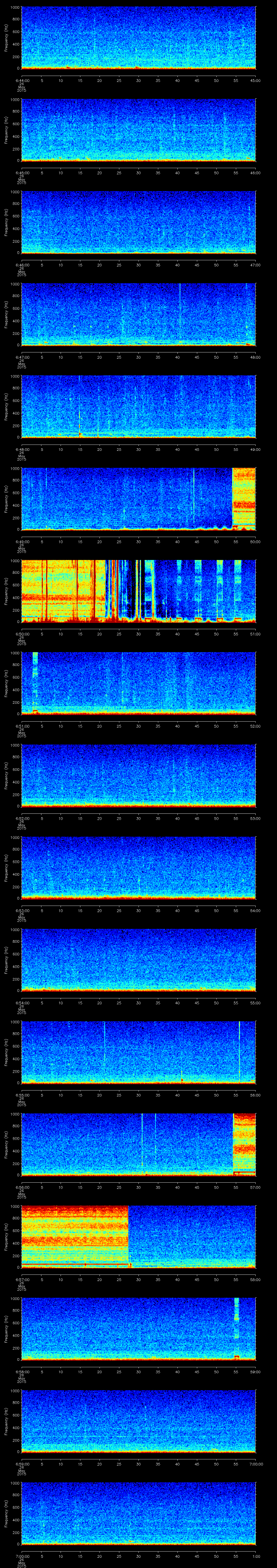This screenshot has width=277, height=1568.
Task: Click the loud broadband block starting the 6:50:00 panel
Action: point(63,590)
